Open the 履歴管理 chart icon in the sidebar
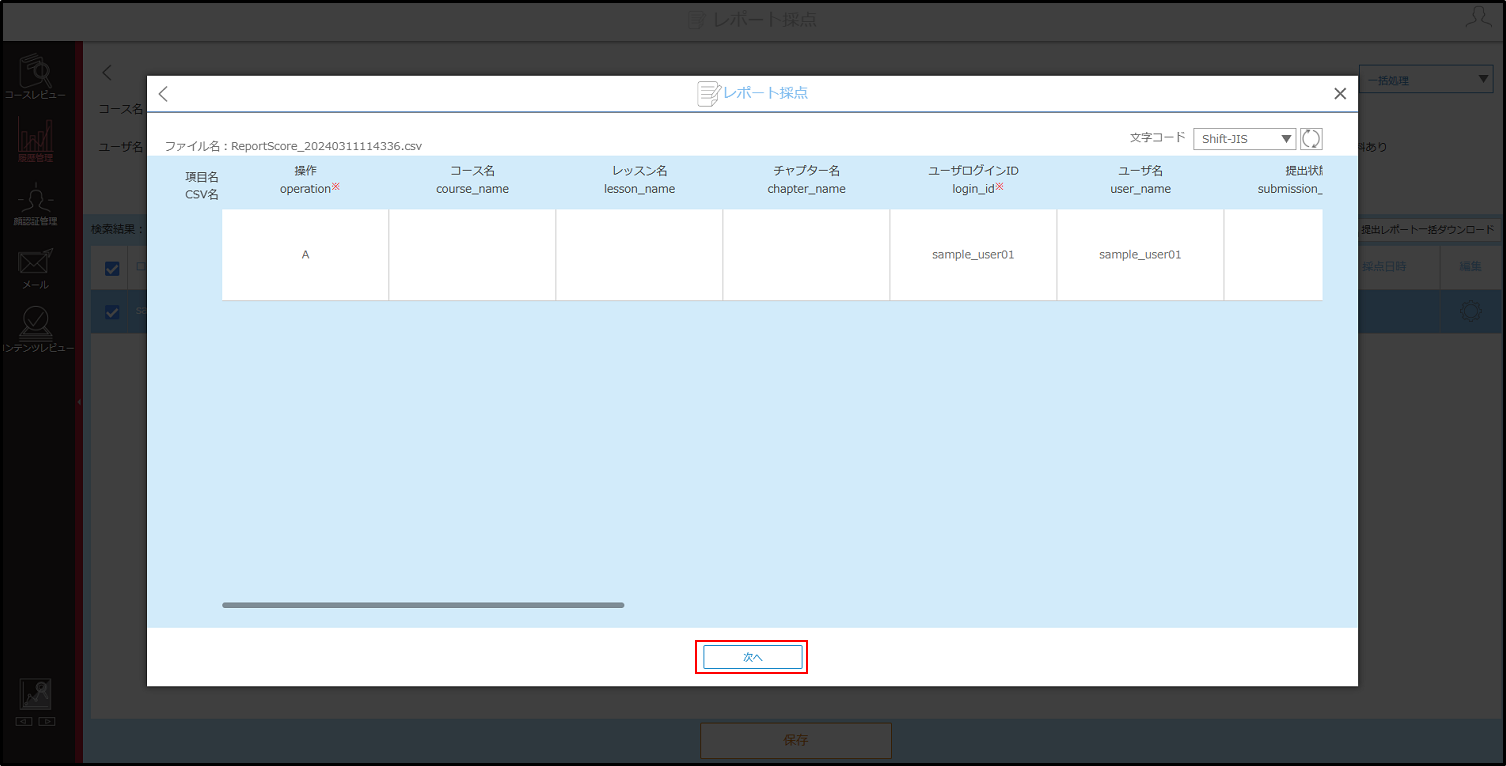Viewport: 1506px width, 766px height. [36, 140]
